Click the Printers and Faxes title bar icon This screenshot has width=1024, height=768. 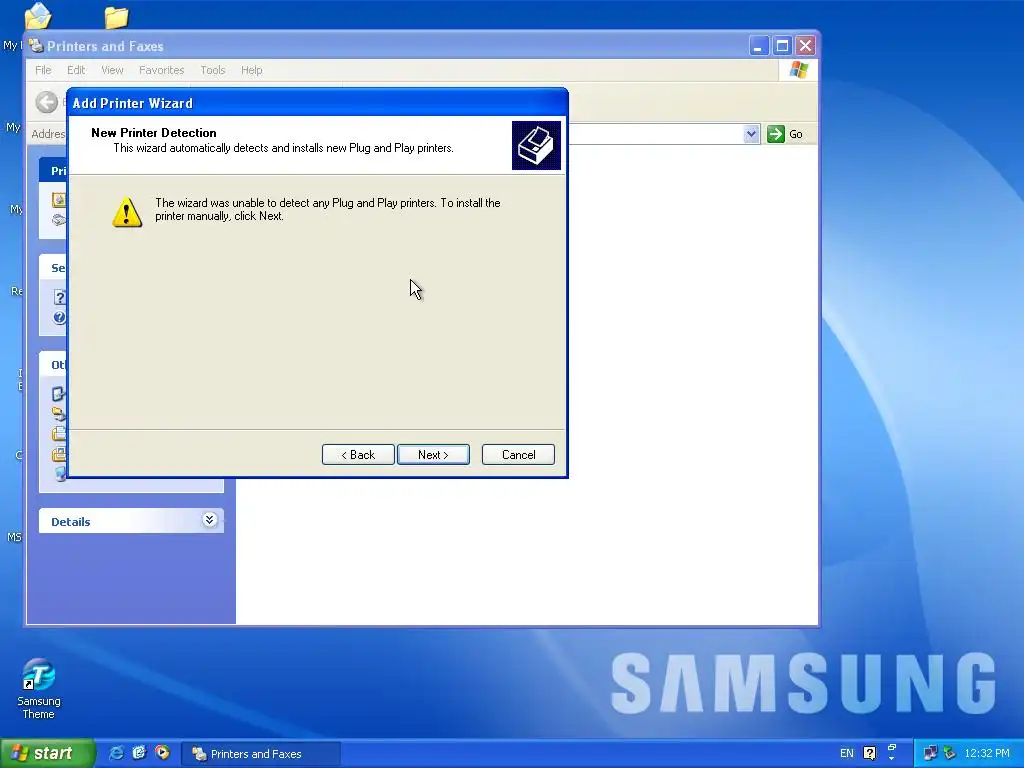click(x=37, y=46)
